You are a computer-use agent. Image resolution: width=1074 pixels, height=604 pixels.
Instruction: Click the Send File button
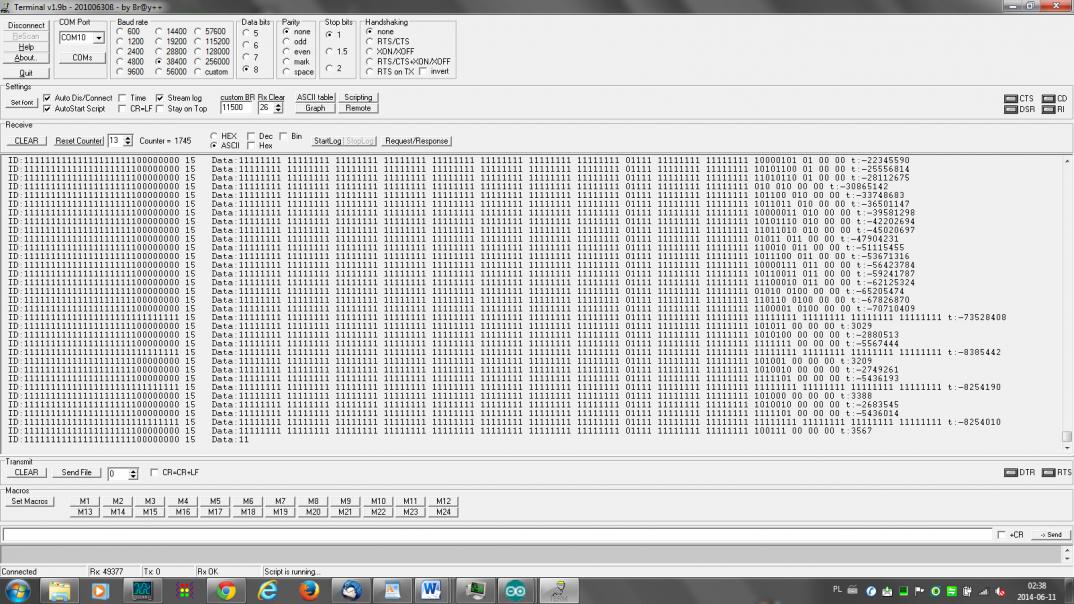tap(76, 473)
